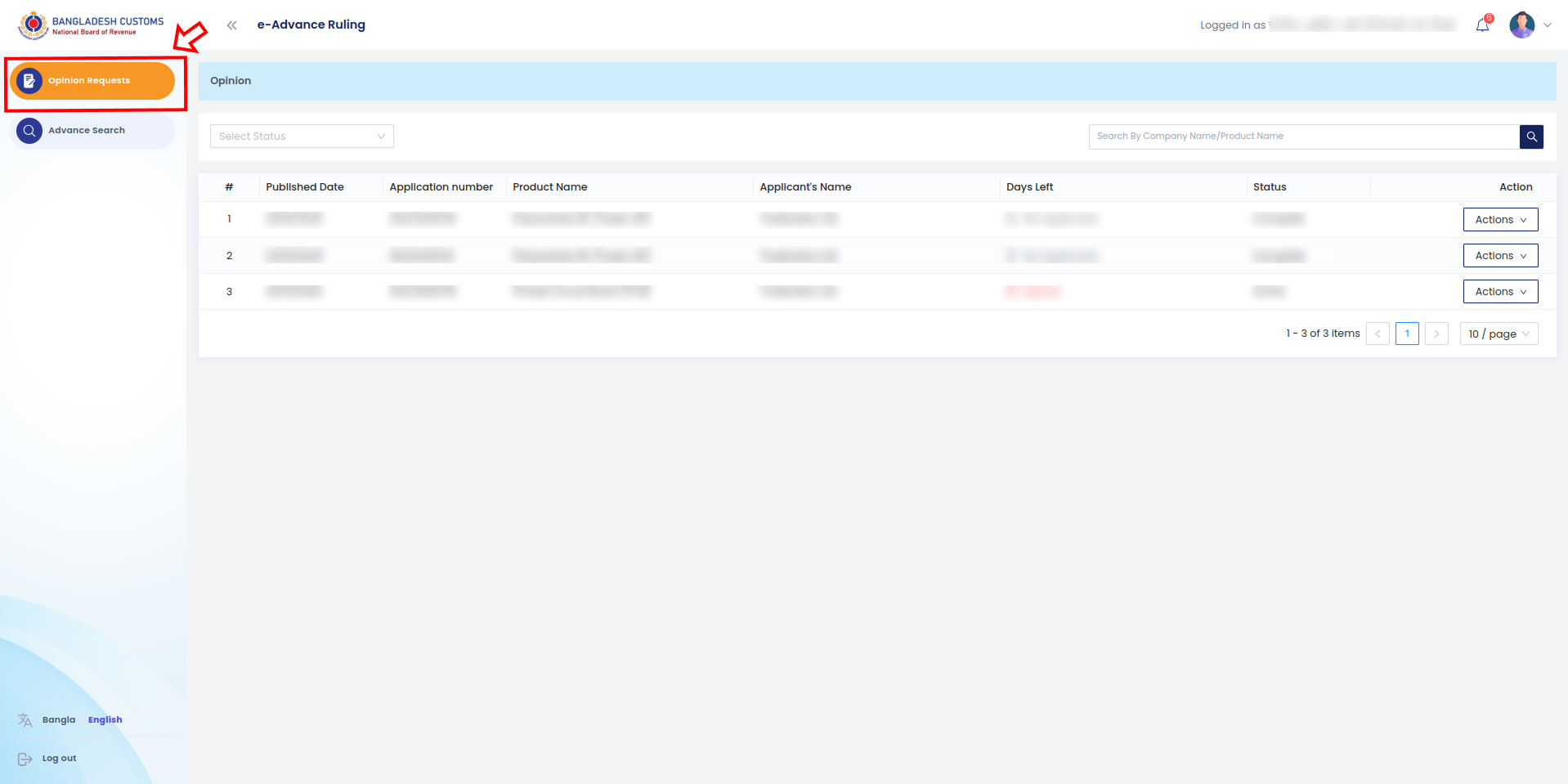The image size is (1568, 784).
Task: Click the Opinion section heading
Action: coord(231,81)
